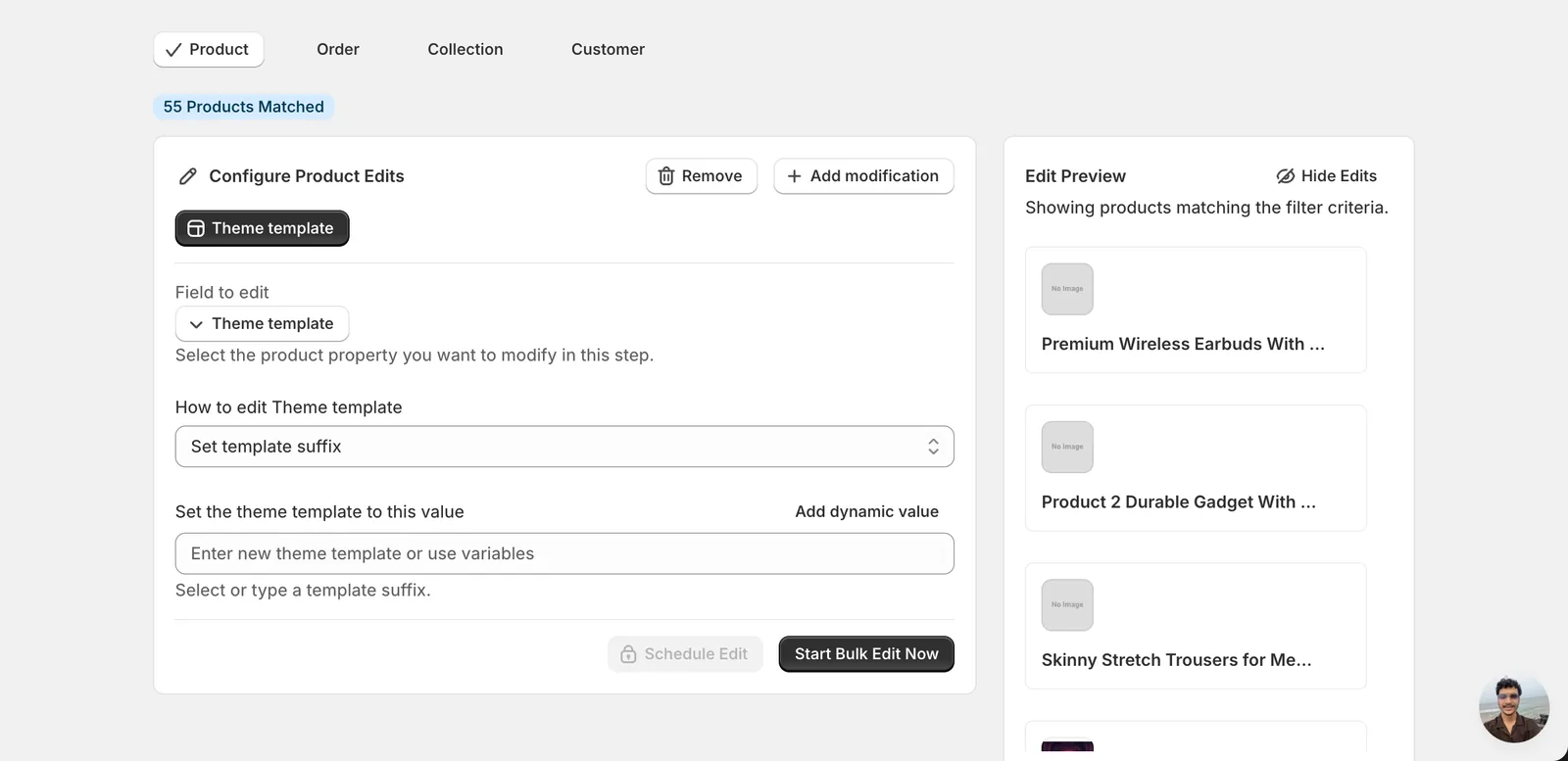The height and width of the screenshot is (761, 1568).
Task: Click 'How to edit Theme template' label
Action: tap(288, 407)
